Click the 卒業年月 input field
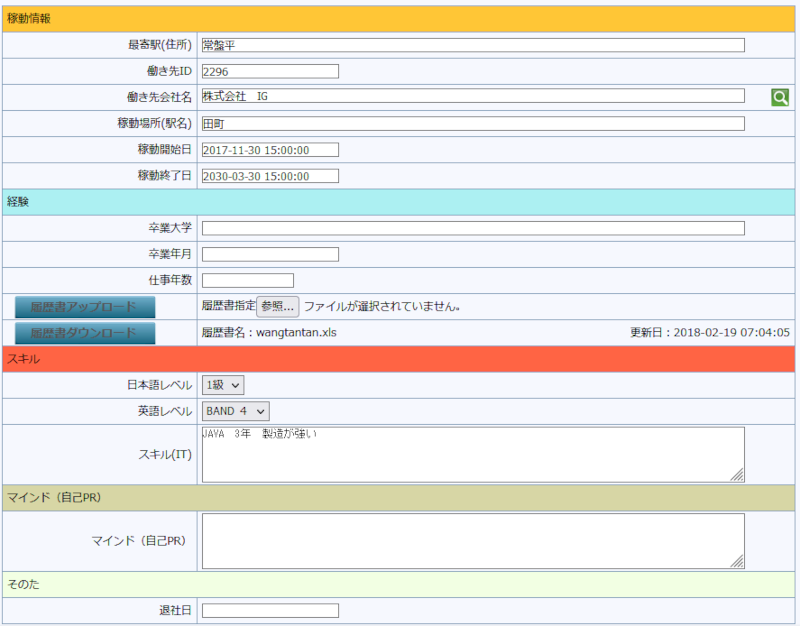This screenshot has height=626, width=800. point(270,254)
